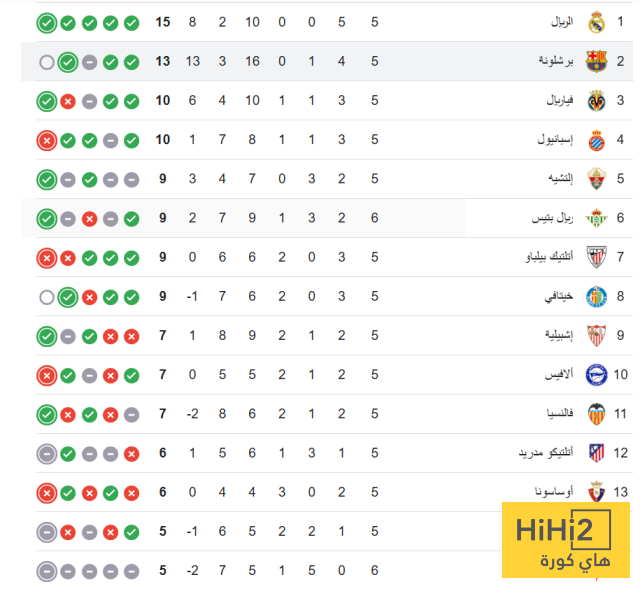Click the Valencia bat crest
640x589 pixels.
596,413
